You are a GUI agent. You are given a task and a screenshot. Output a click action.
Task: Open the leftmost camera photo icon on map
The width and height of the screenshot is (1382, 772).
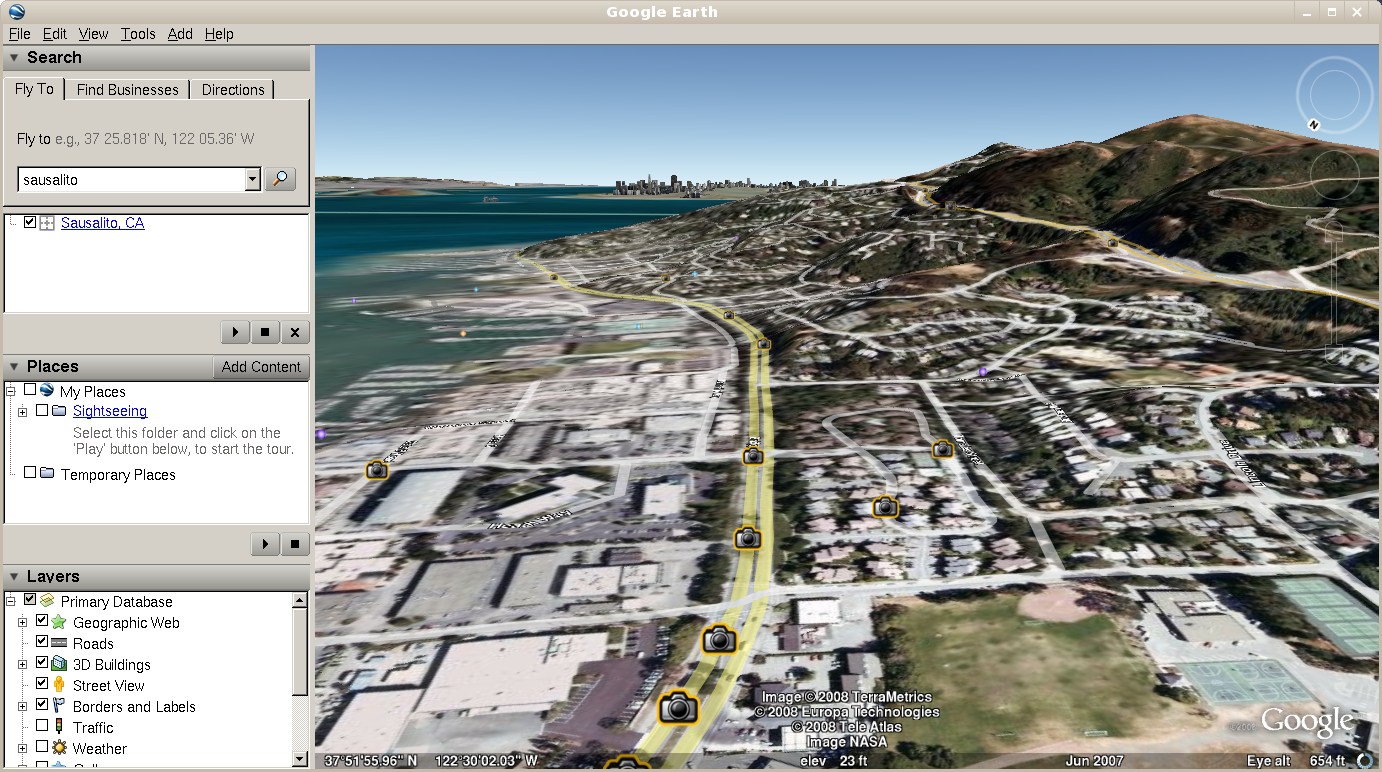coord(376,469)
